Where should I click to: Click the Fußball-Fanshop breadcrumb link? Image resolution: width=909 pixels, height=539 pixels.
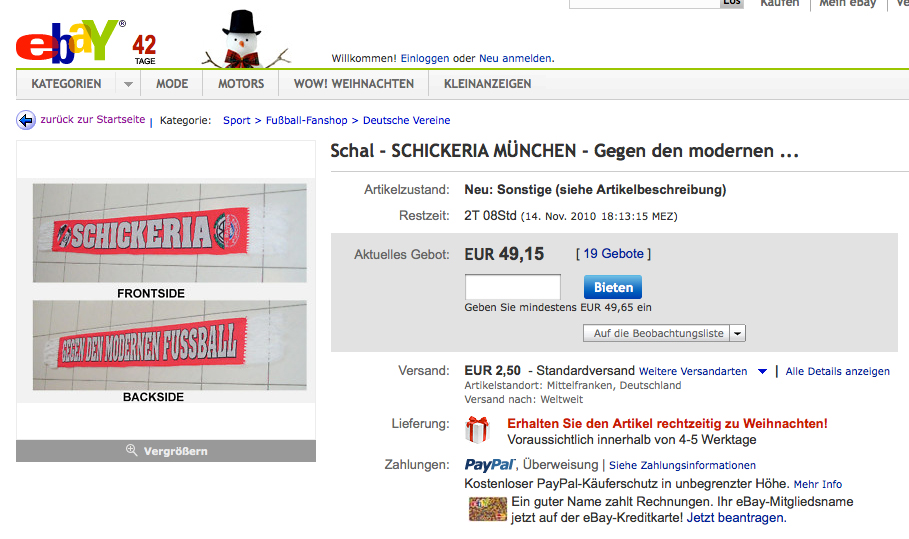tap(307, 121)
